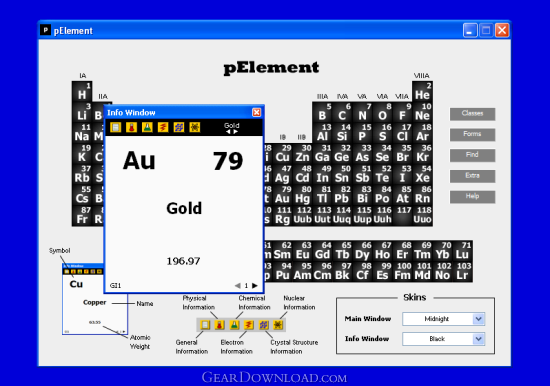Show Electron Information lightning icon

[163, 127]
